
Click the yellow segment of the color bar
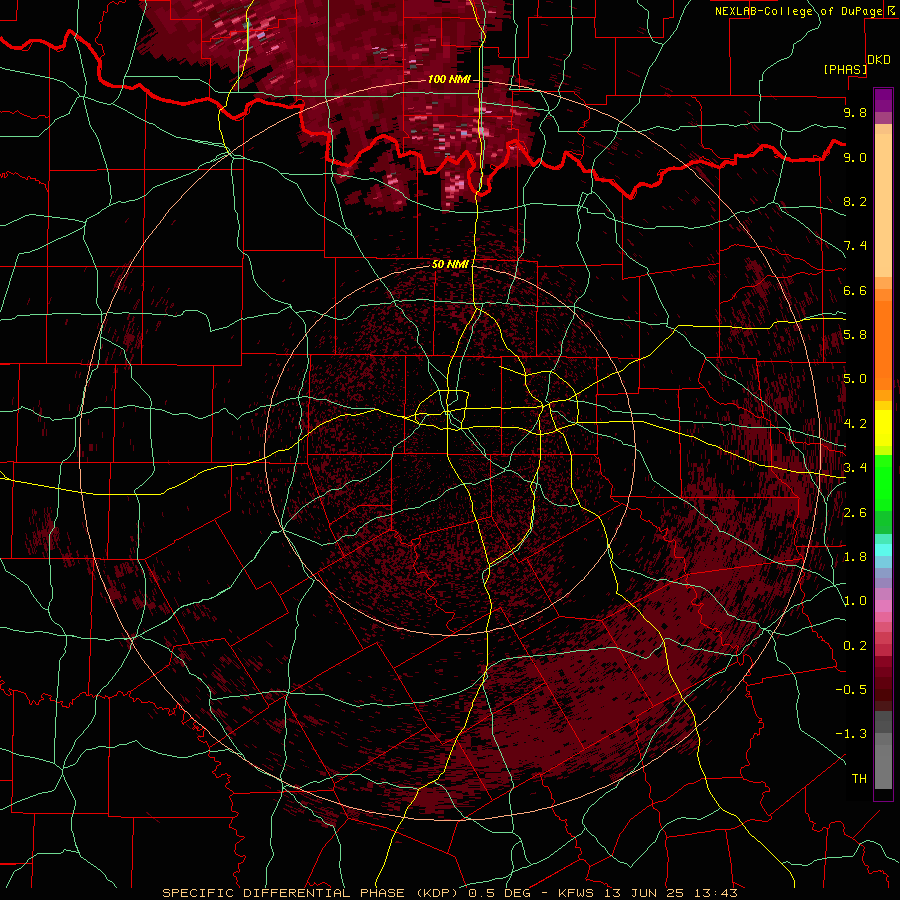(x=883, y=428)
